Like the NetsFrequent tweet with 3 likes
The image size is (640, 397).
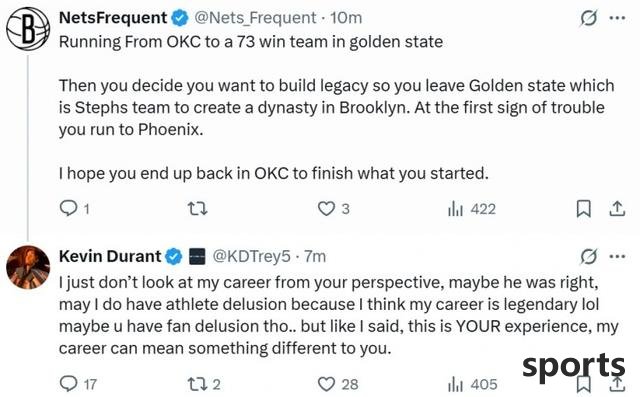(x=334, y=209)
